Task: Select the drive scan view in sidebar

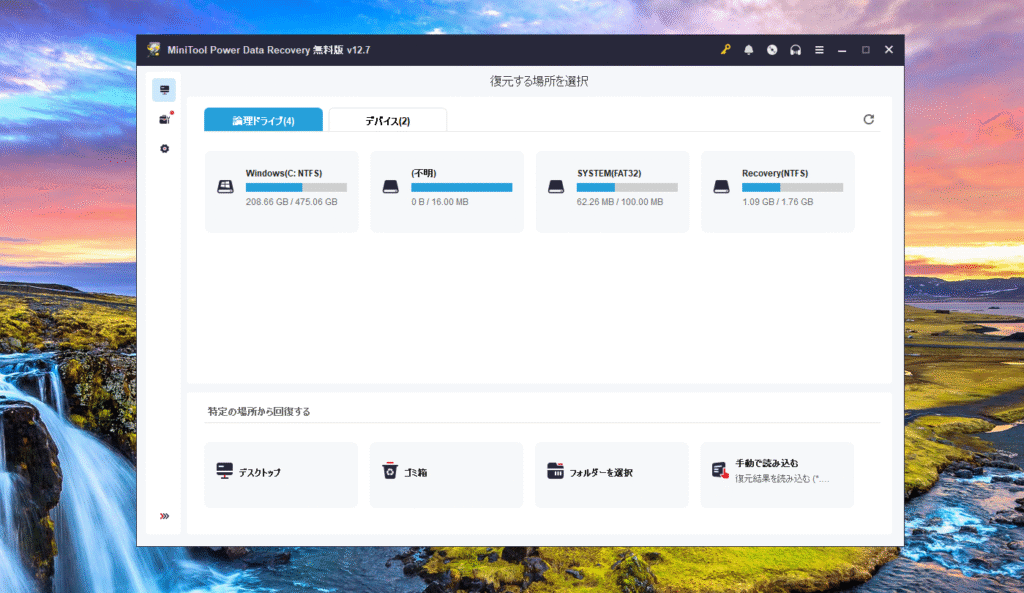Action: click(164, 90)
